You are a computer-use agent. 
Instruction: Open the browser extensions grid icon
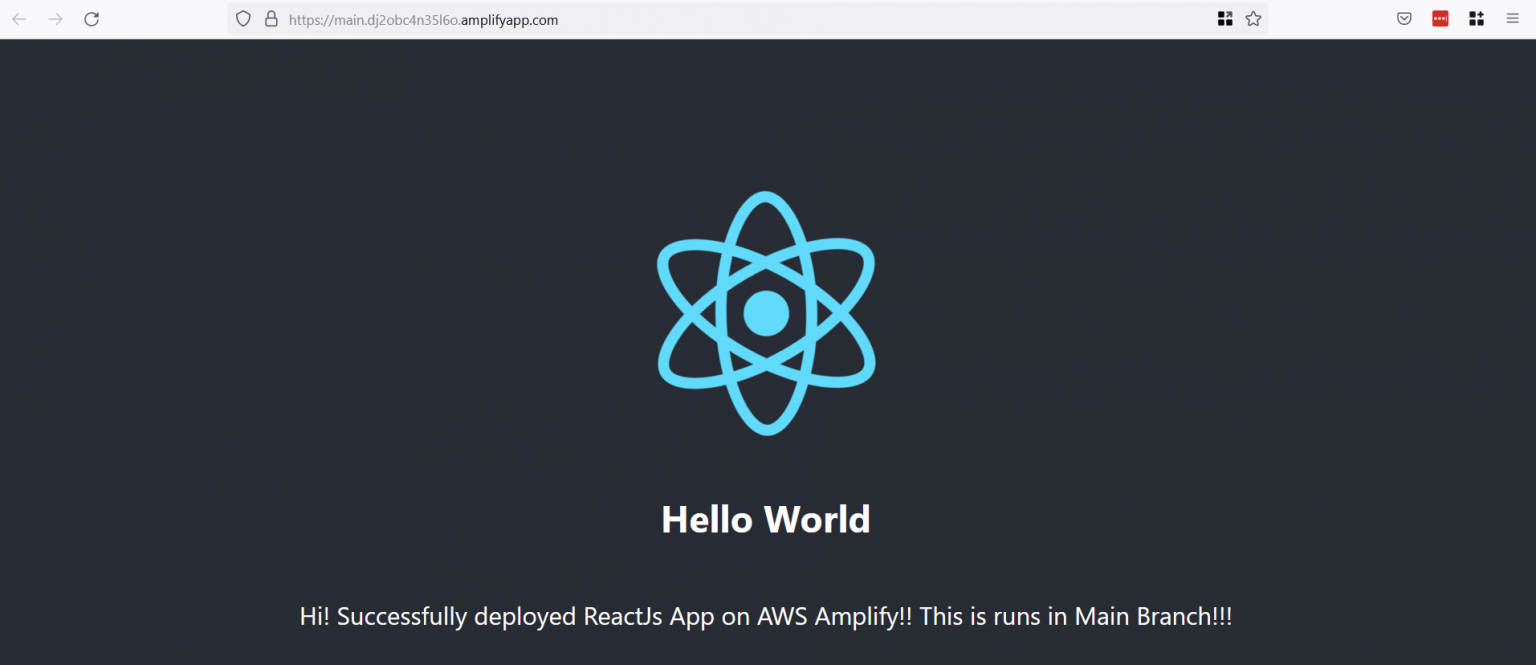pyautogui.click(x=1476, y=18)
